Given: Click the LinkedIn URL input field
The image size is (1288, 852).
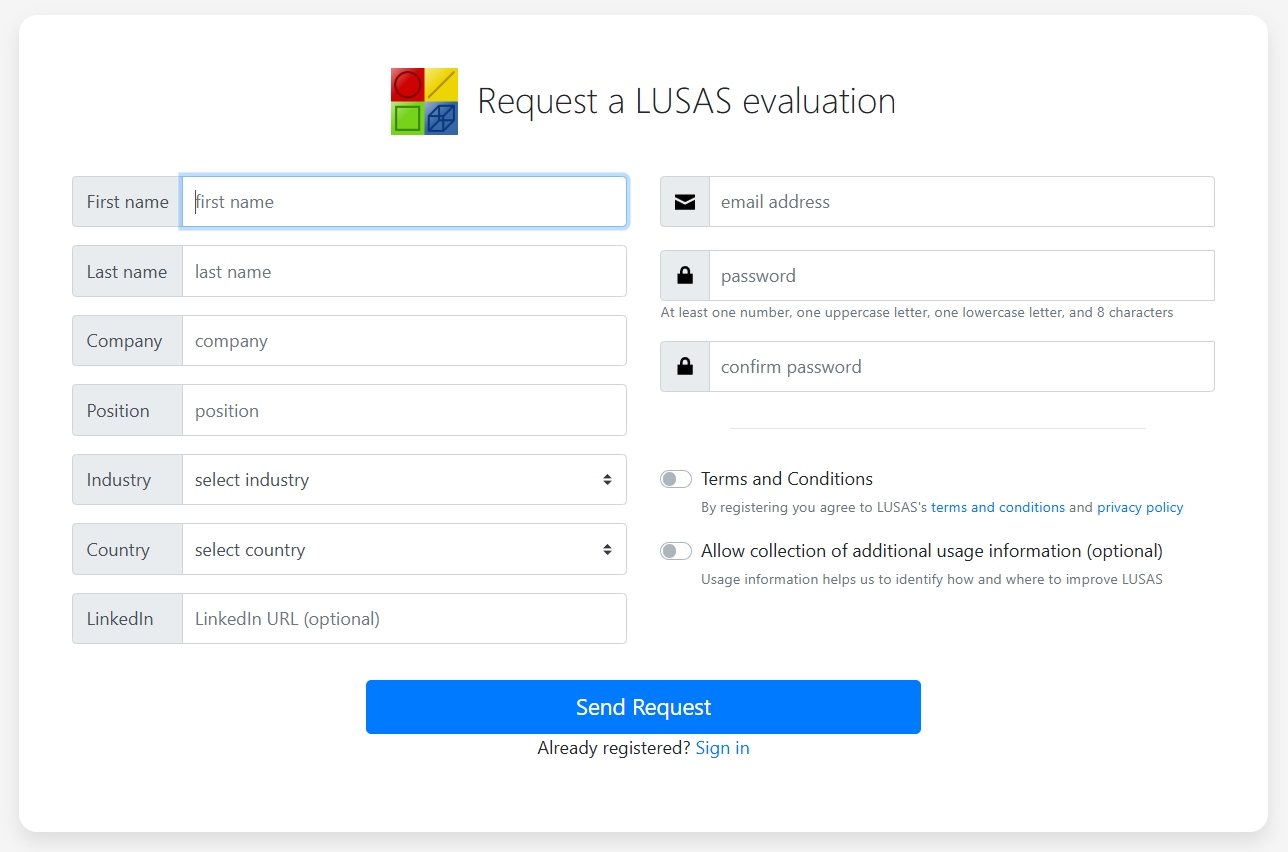Looking at the screenshot, I should point(404,619).
